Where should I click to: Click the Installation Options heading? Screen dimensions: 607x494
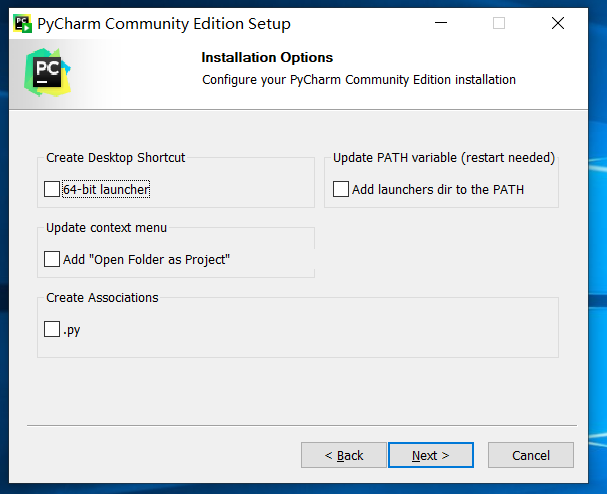[x=267, y=58]
